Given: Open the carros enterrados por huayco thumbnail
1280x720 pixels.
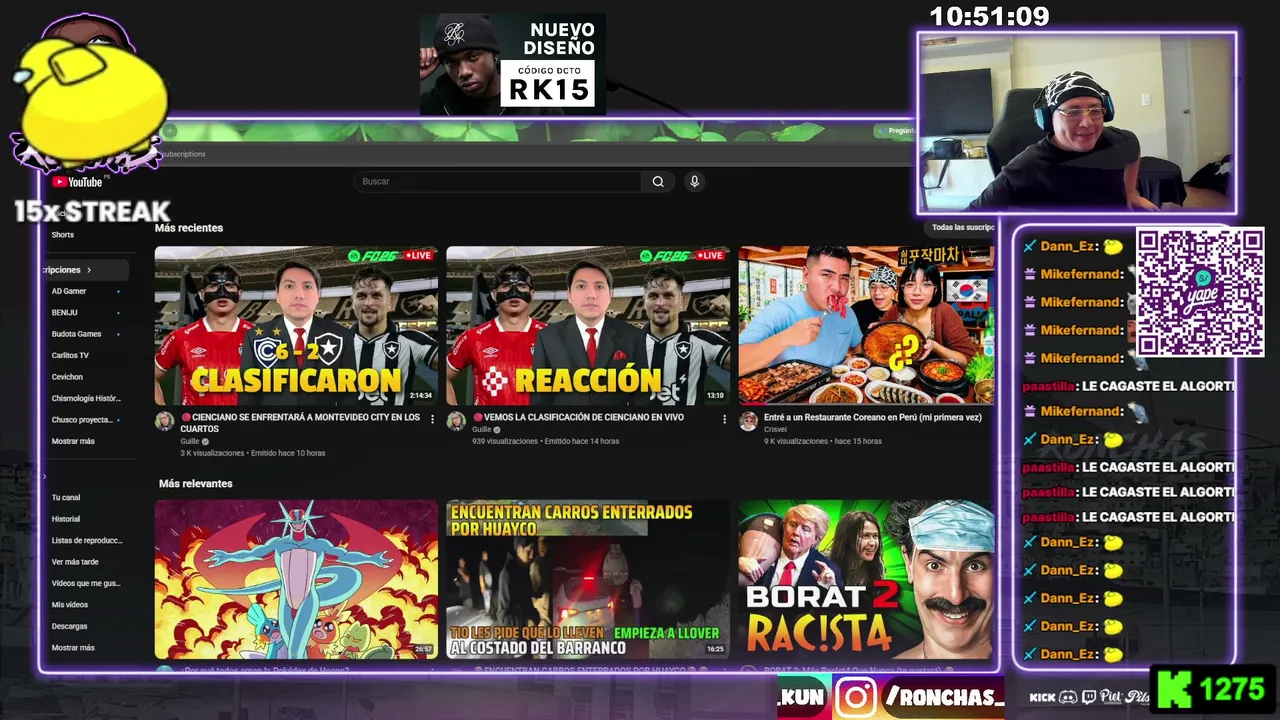Looking at the screenshot, I should click(588, 579).
